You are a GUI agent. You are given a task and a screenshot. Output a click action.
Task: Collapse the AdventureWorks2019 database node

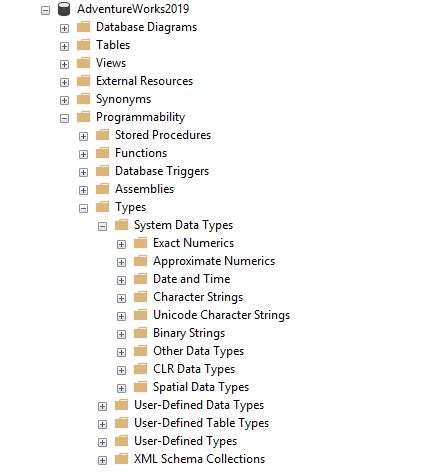coord(45,10)
